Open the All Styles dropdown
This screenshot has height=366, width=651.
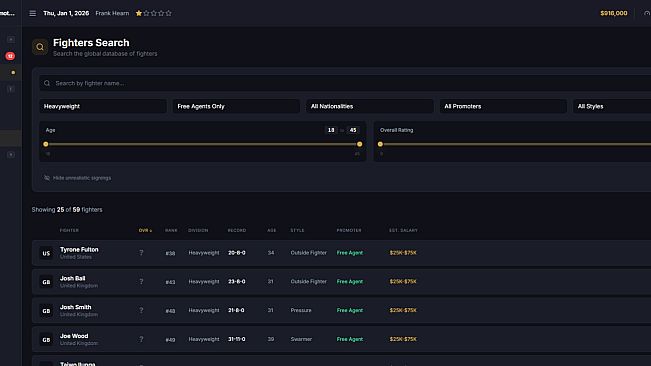pos(612,106)
